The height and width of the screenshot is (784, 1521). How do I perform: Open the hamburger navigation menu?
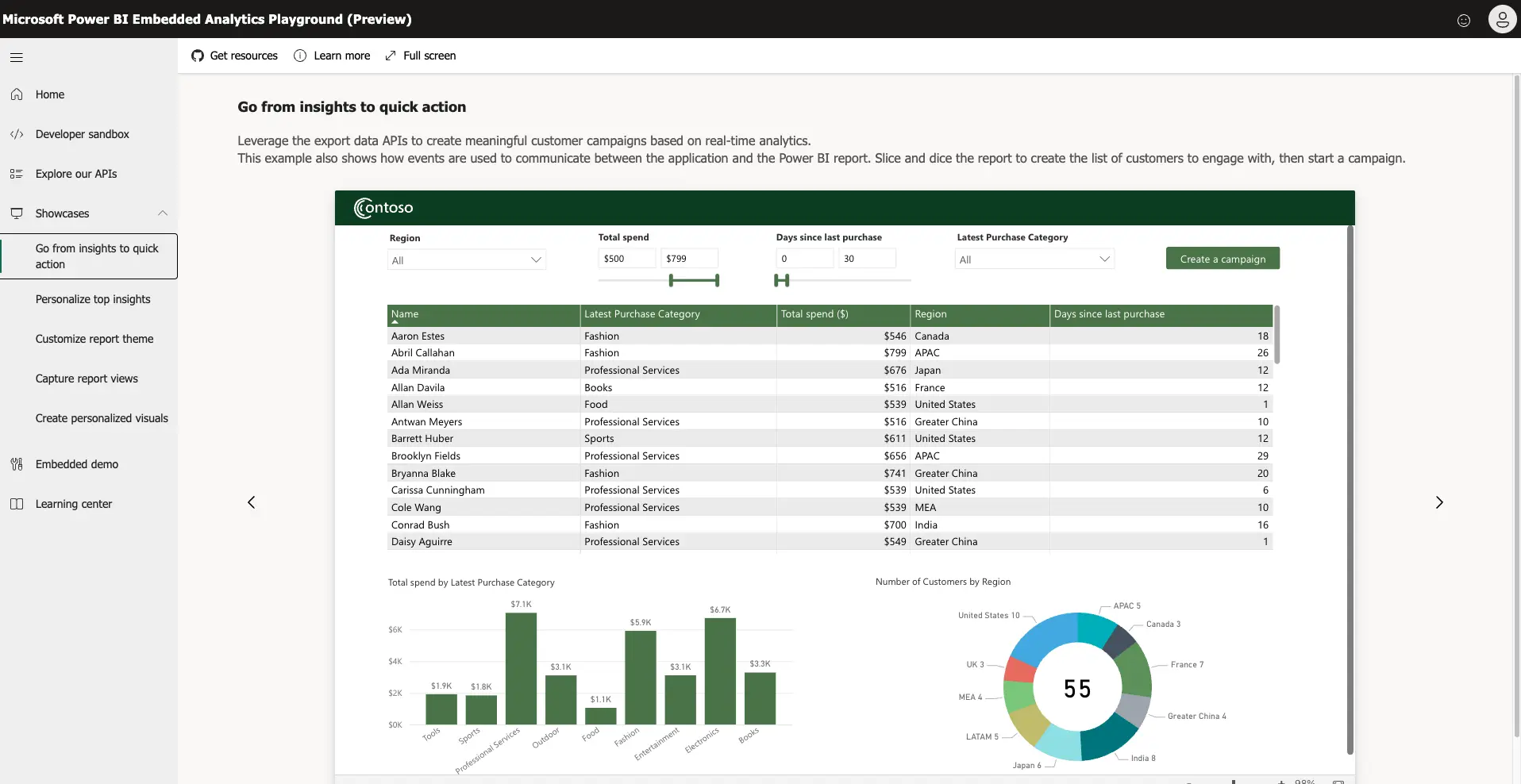coord(17,57)
